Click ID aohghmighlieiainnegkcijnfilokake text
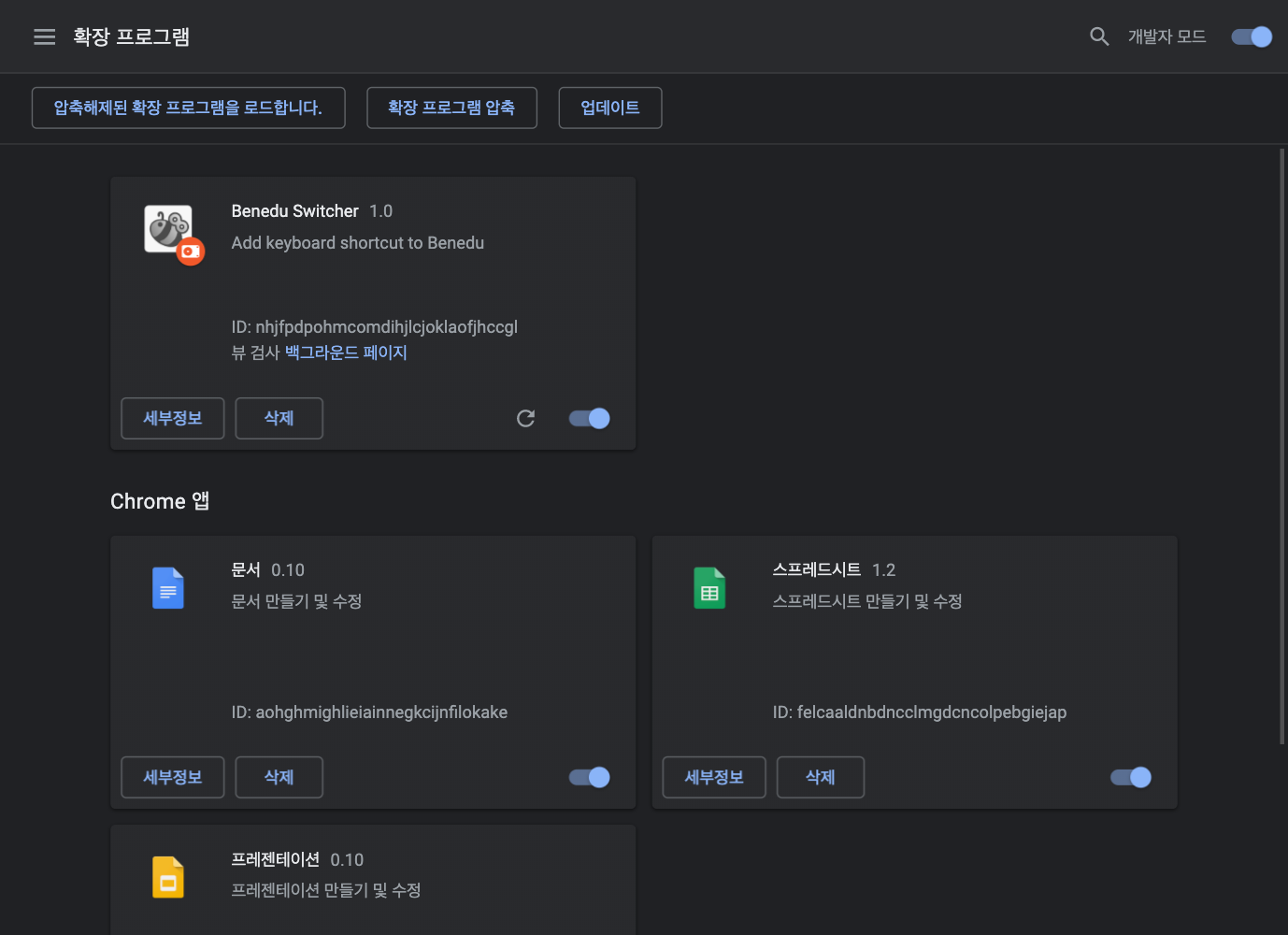 (x=369, y=712)
